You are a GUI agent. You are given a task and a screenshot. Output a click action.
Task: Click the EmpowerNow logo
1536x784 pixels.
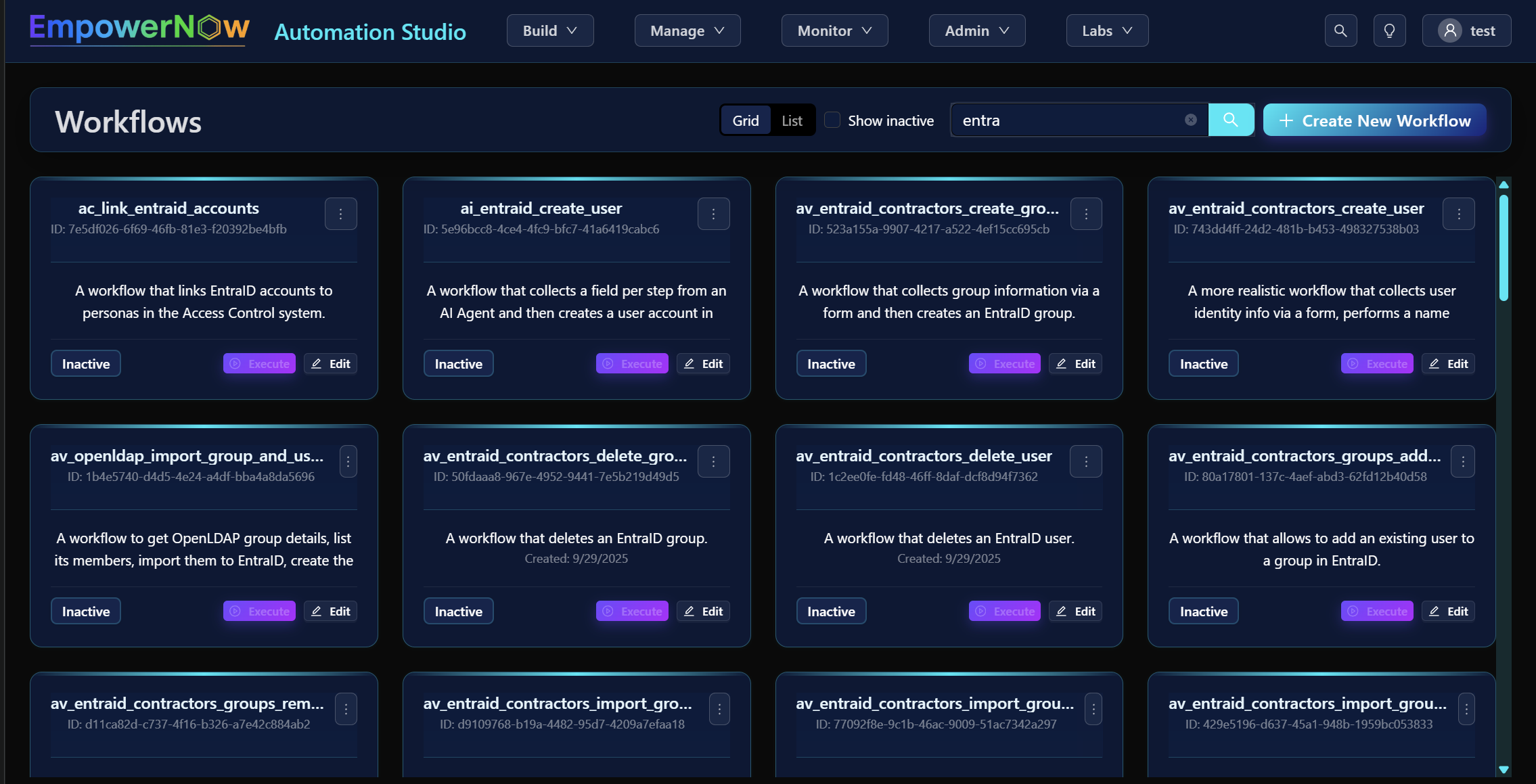tap(139, 28)
